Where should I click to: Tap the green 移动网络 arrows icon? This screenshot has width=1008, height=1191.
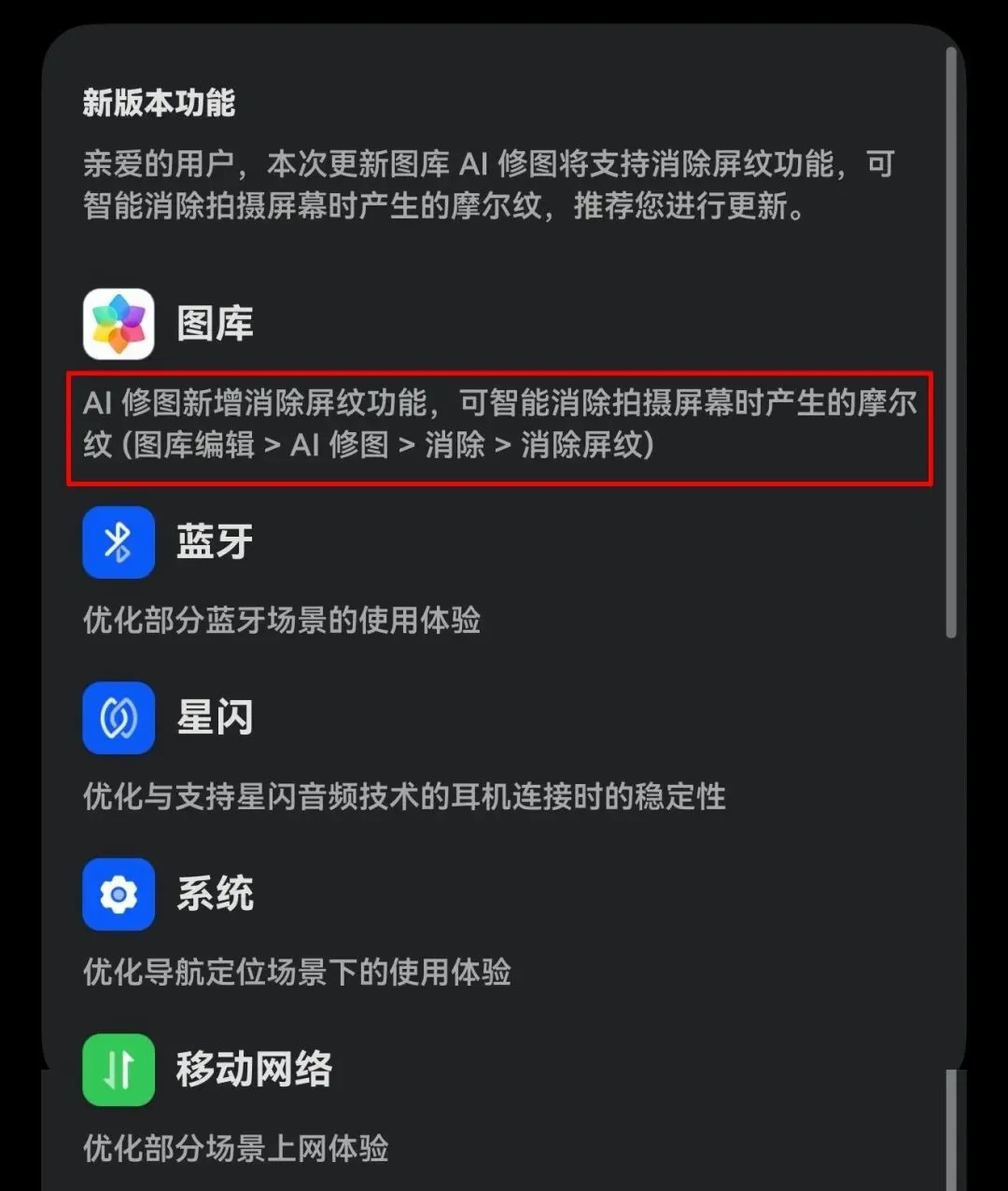119,1070
